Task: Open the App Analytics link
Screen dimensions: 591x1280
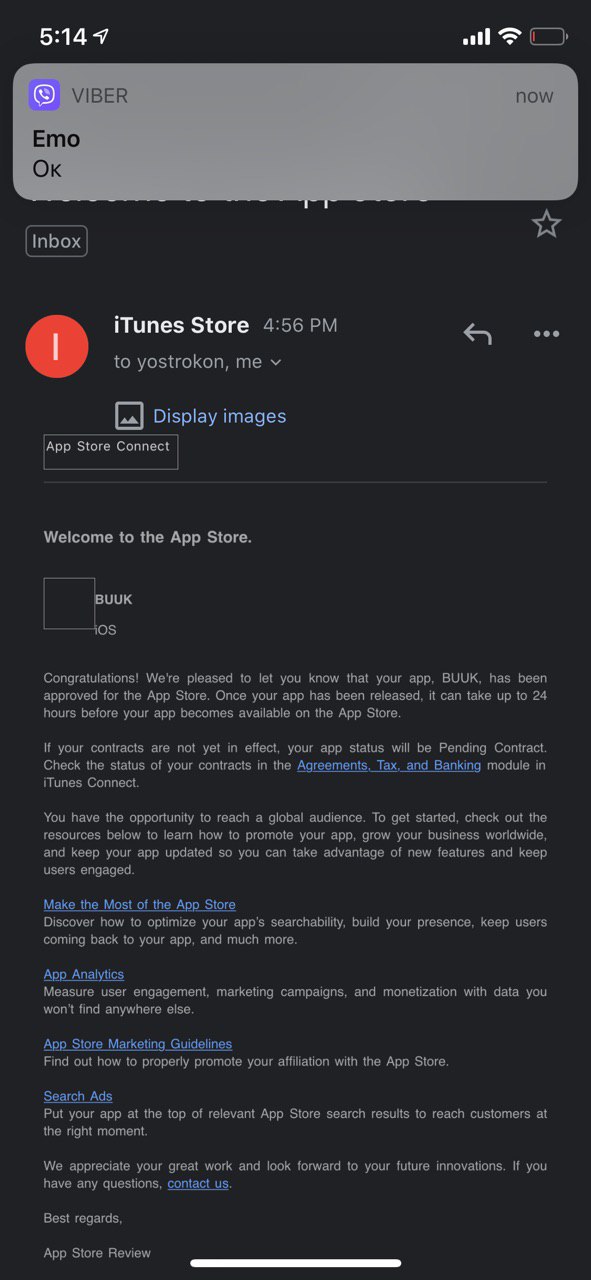Action: pyautogui.click(x=84, y=974)
